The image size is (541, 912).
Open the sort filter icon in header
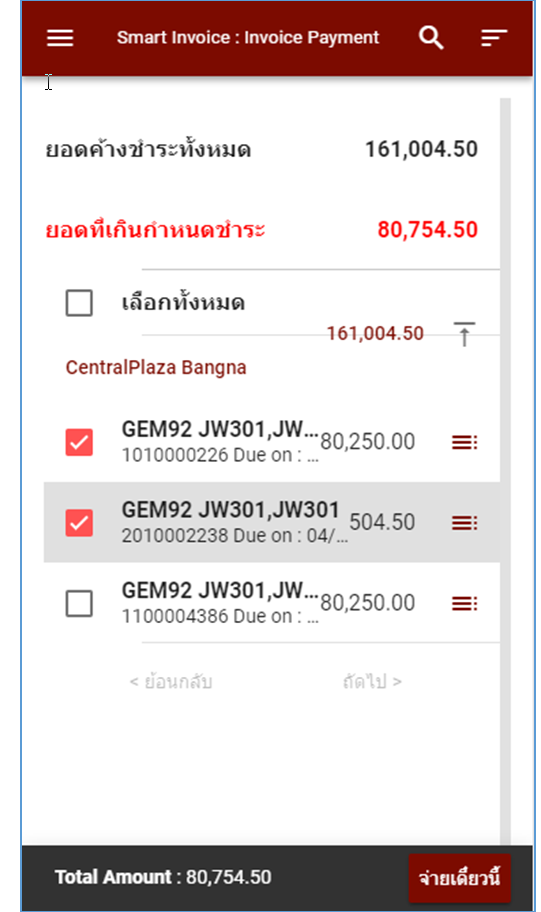click(x=494, y=38)
